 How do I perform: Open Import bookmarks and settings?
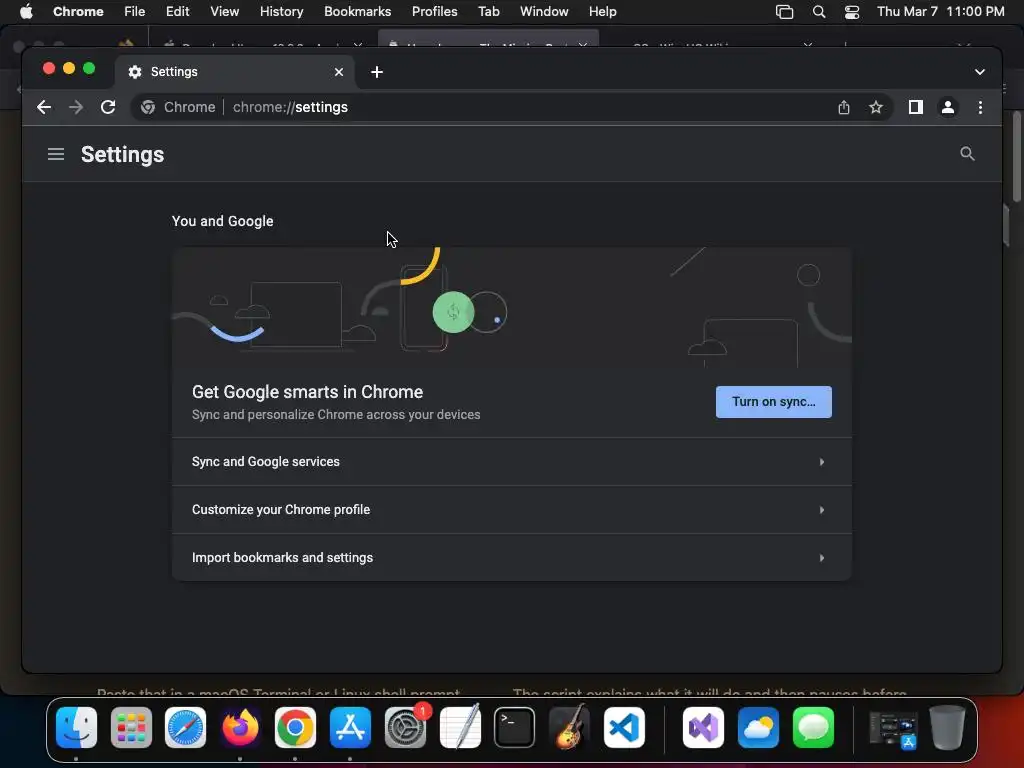[x=511, y=558]
